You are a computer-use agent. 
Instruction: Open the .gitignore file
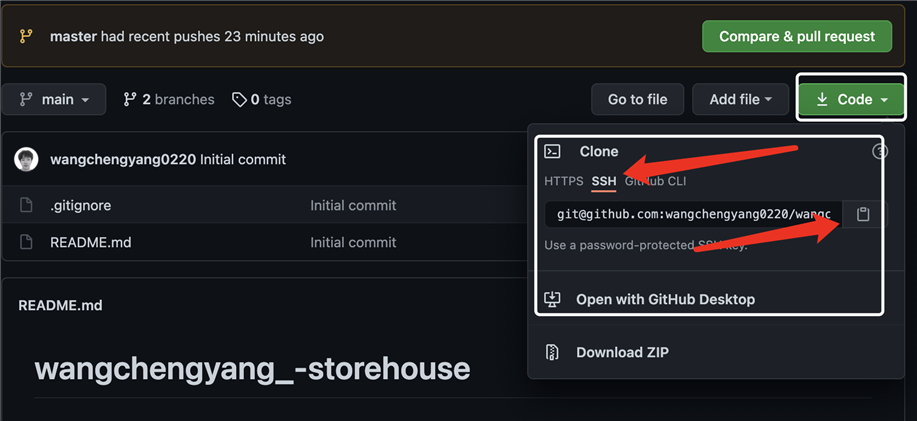(x=81, y=205)
